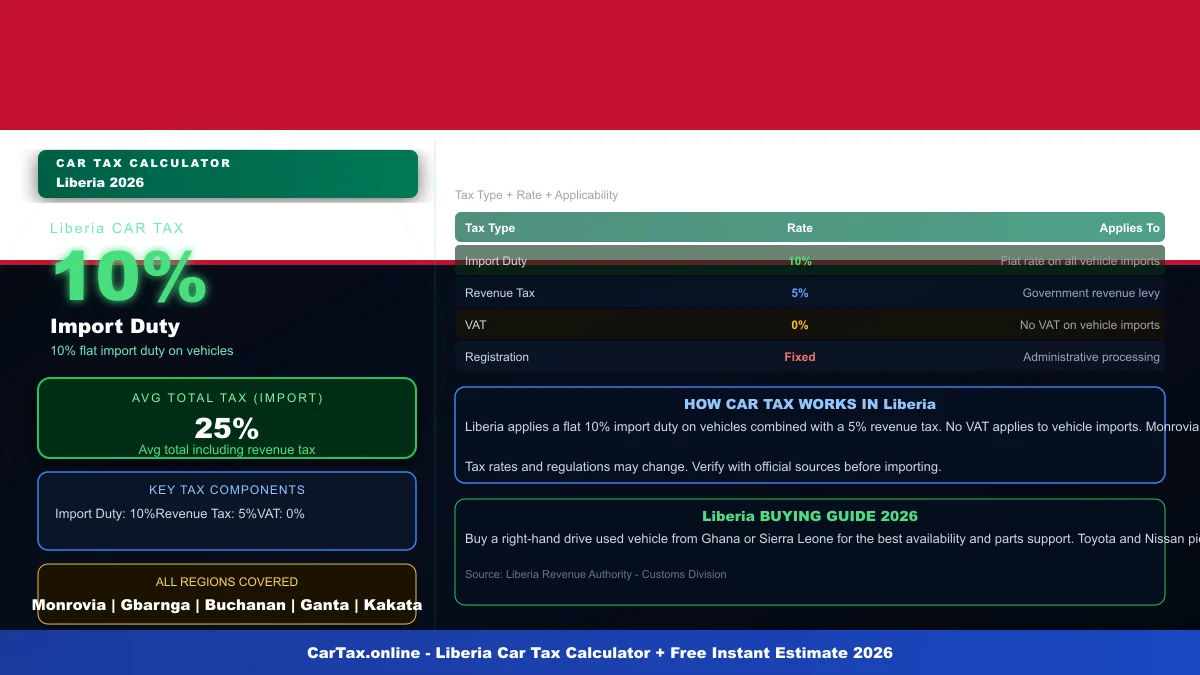Click the 'Liberia applies a flat 10% import duty' paragraph

pyautogui.click(x=832, y=427)
